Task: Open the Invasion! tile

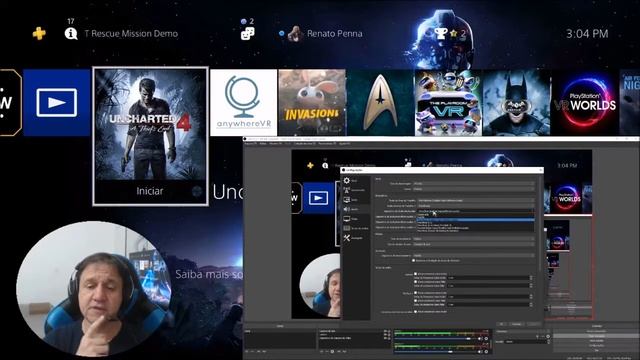Action: coord(312,102)
